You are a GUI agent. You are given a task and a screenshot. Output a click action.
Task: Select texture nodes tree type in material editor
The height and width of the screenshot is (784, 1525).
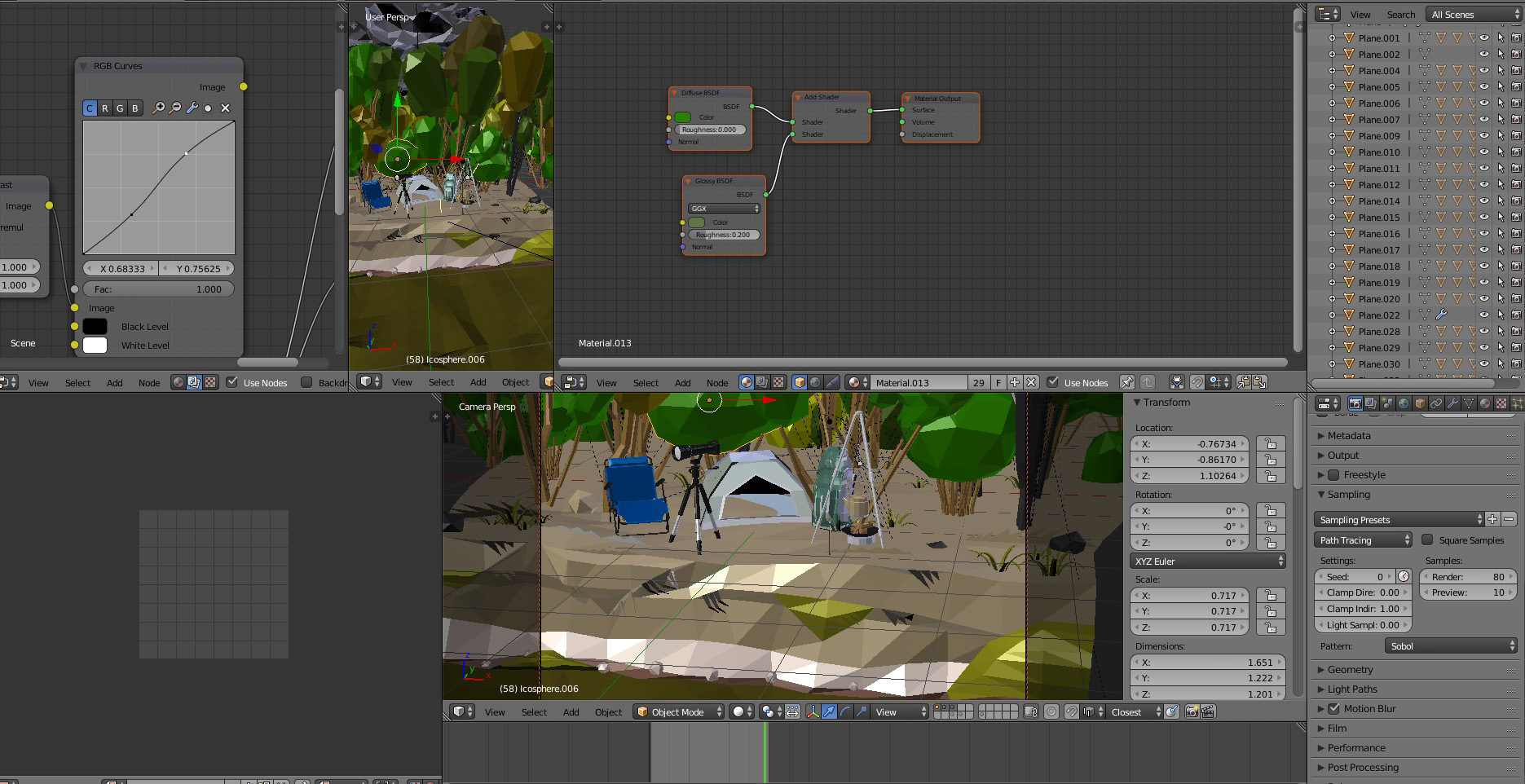[x=778, y=382]
